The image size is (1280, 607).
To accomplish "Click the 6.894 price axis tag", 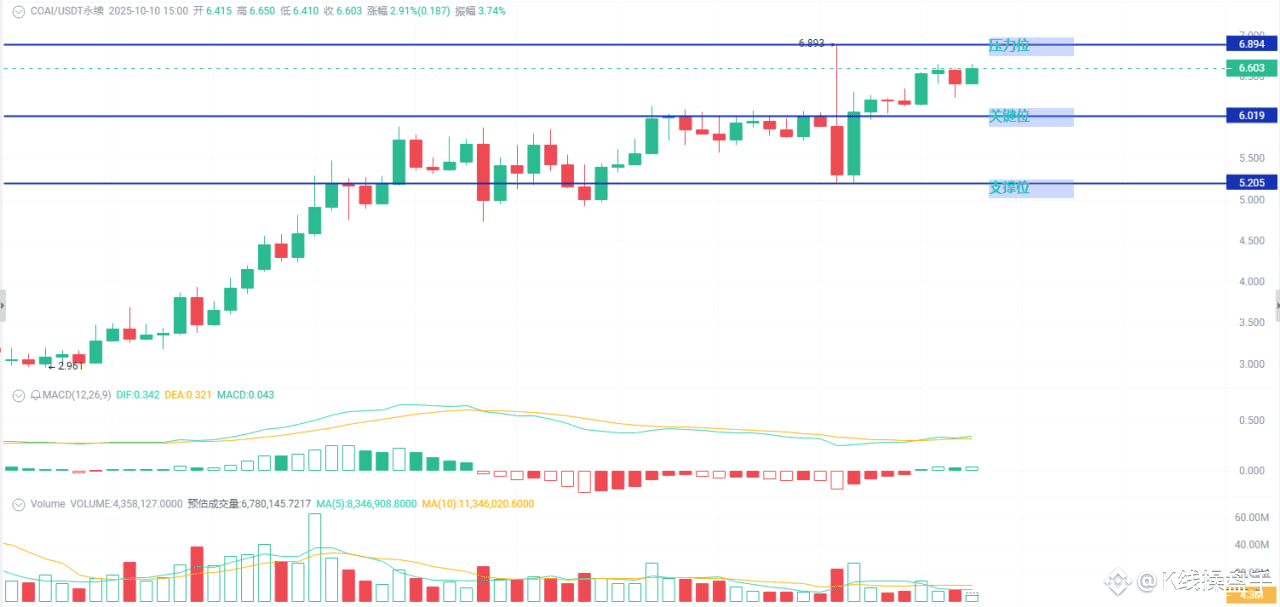I will [1251, 45].
